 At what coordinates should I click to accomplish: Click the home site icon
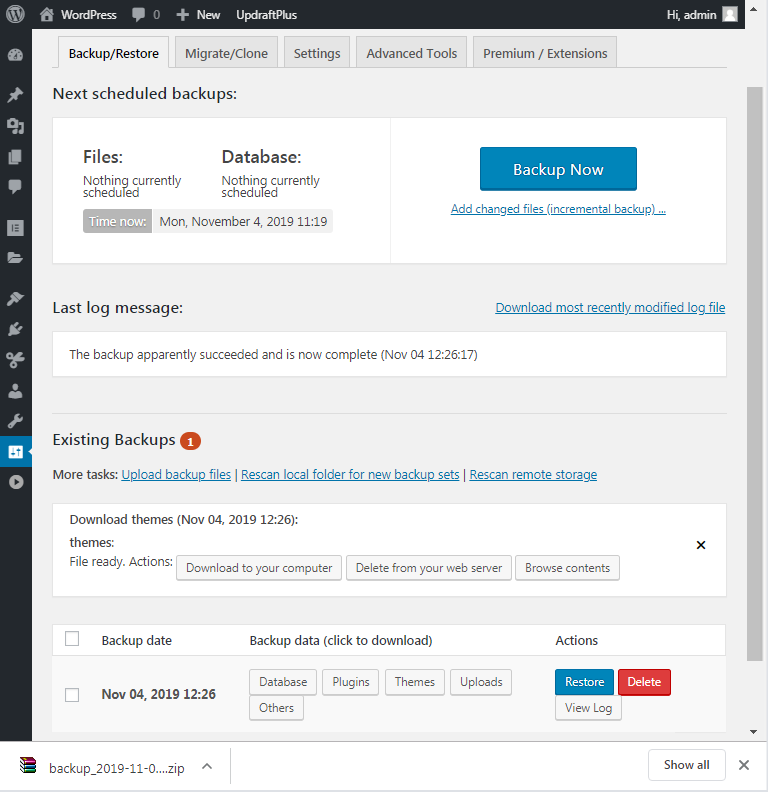[x=46, y=15]
